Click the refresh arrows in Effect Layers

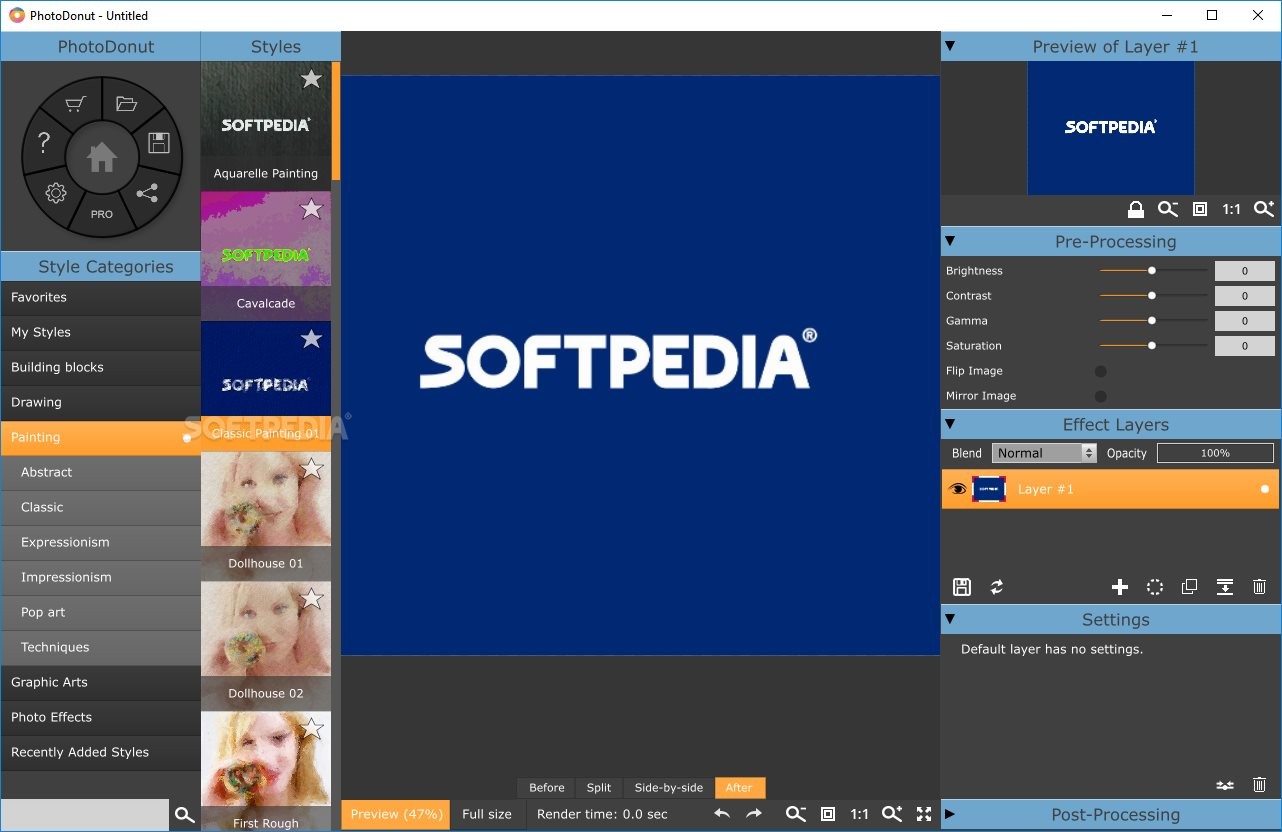point(997,587)
